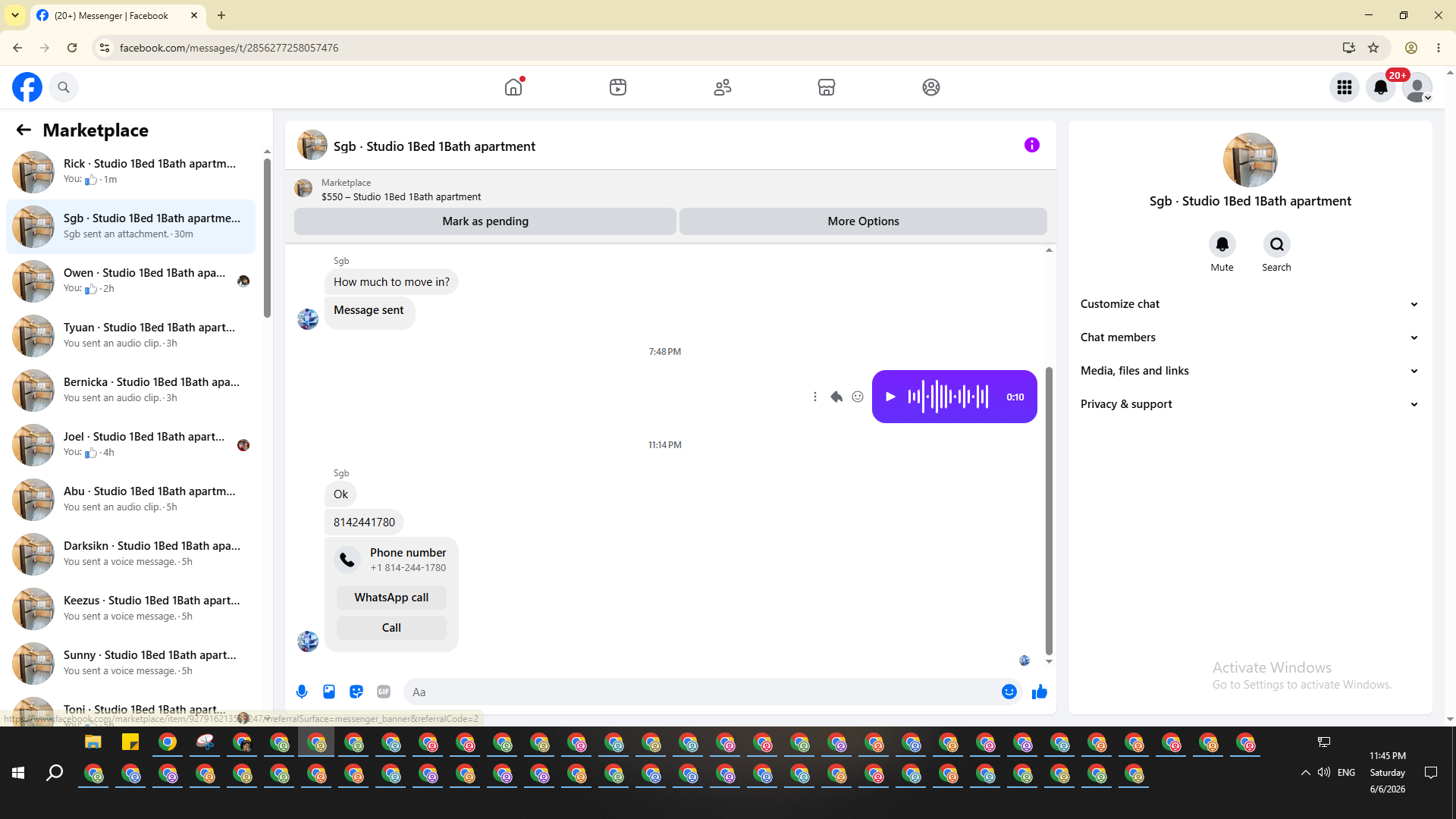
Task: Open Rick's Studio 1Bed 1Bath chat
Action: point(130,172)
